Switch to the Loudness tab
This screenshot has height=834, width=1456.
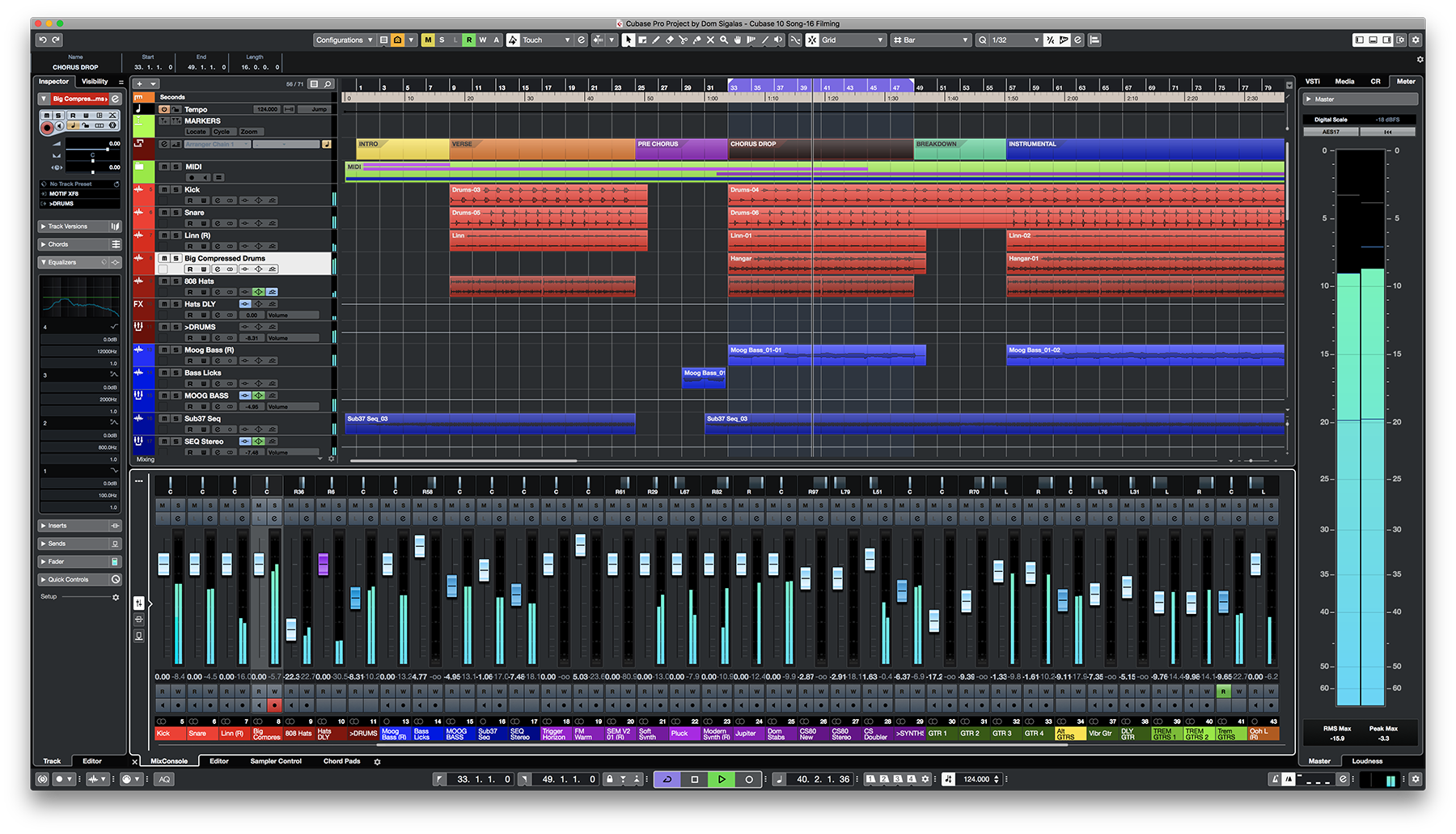click(1367, 761)
